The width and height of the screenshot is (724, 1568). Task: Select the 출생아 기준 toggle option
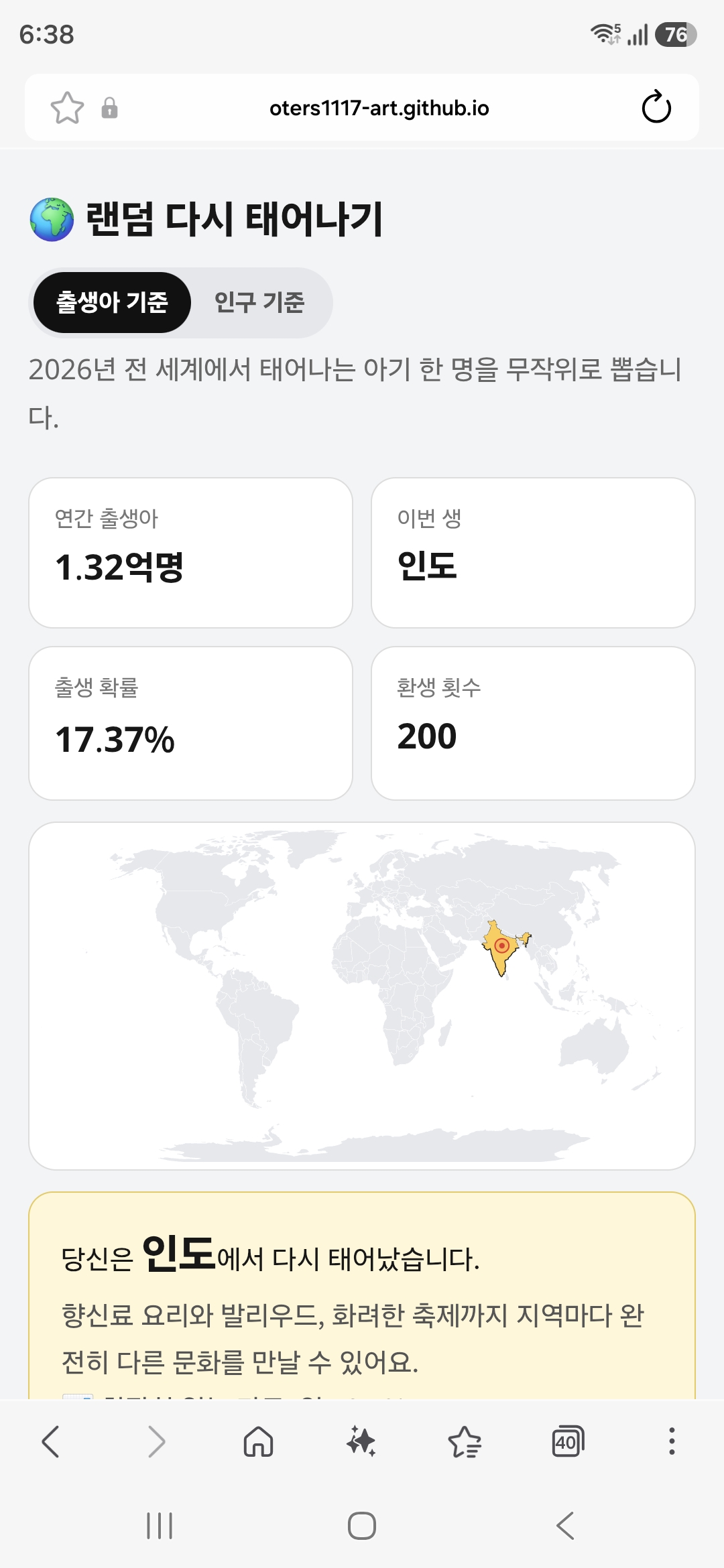[x=112, y=302]
